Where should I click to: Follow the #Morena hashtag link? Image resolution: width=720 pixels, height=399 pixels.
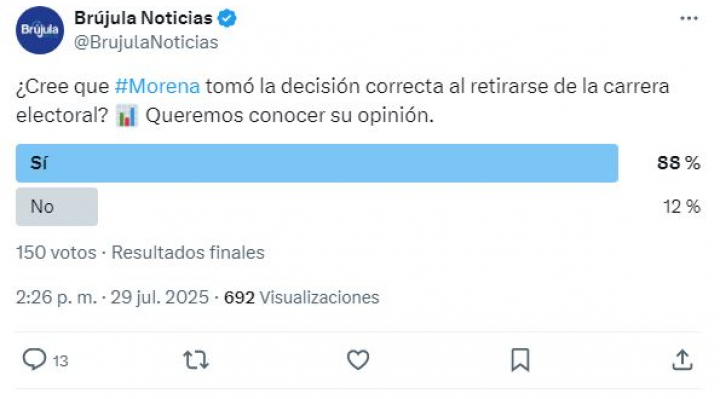157,86
